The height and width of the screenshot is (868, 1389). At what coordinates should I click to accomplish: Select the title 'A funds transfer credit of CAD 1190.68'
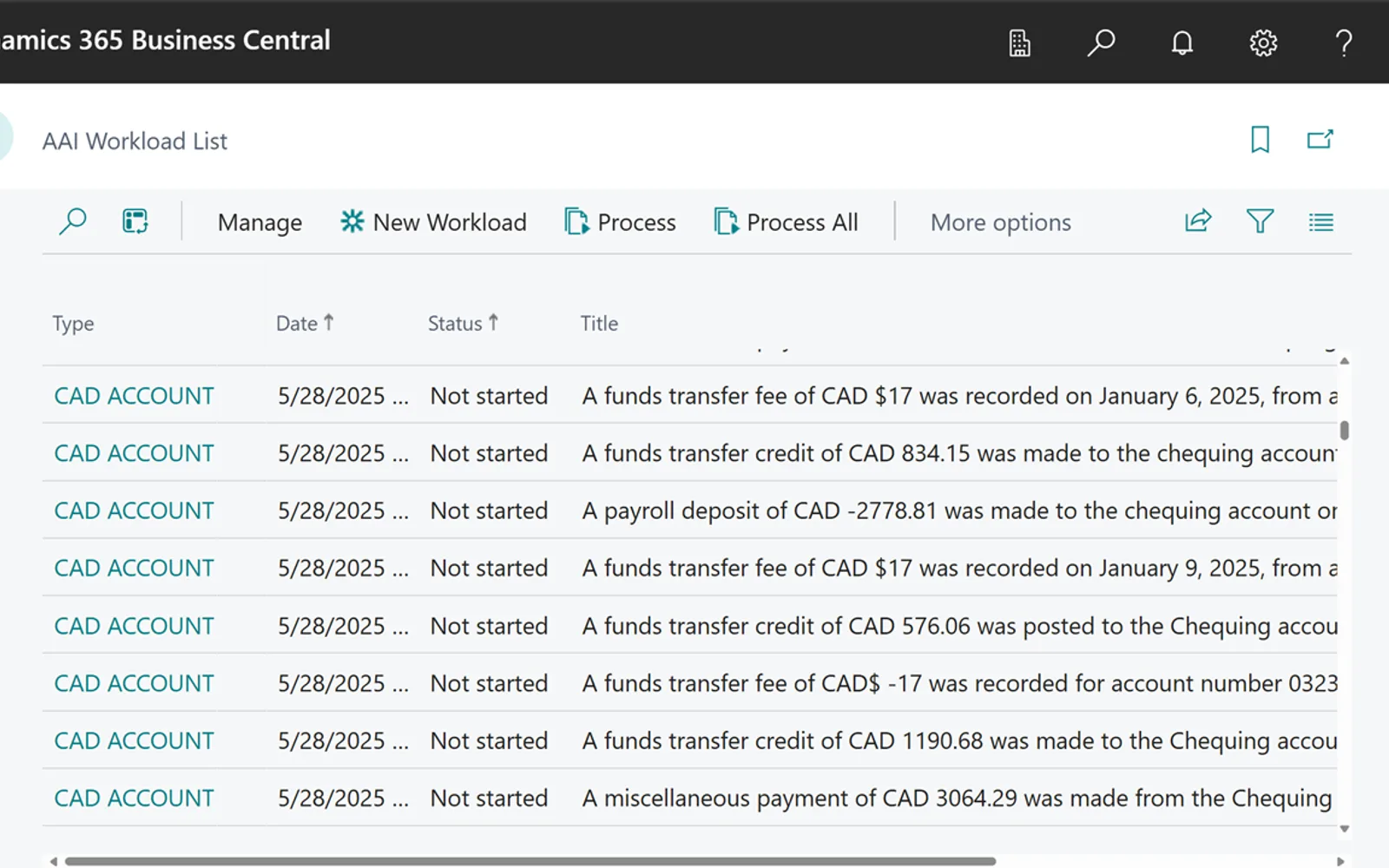tap(959, 740)
